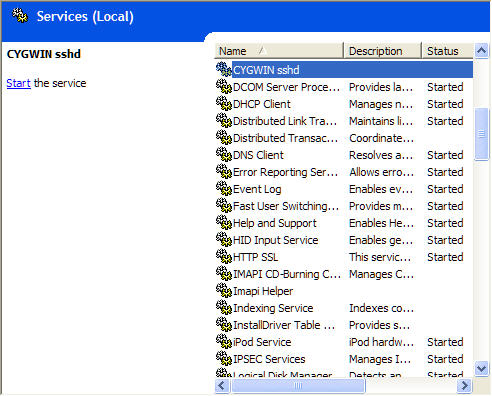Click the IPSEC Services gear icon
Screen dimensions: 492x396
tap(224, 358)
